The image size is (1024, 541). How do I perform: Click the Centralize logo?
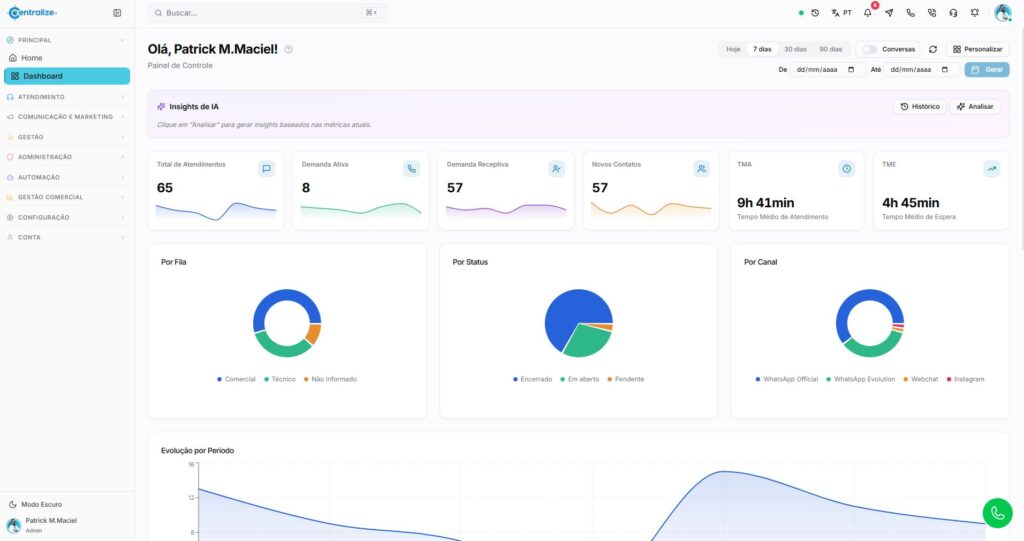[x=32, y=12]
